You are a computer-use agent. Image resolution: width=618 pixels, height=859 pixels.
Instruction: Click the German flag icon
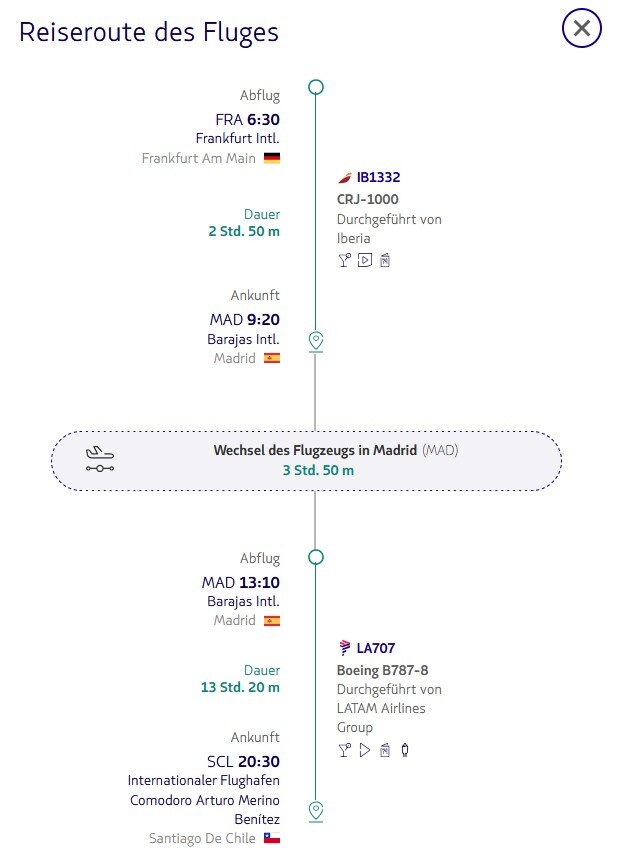[272, 158]
